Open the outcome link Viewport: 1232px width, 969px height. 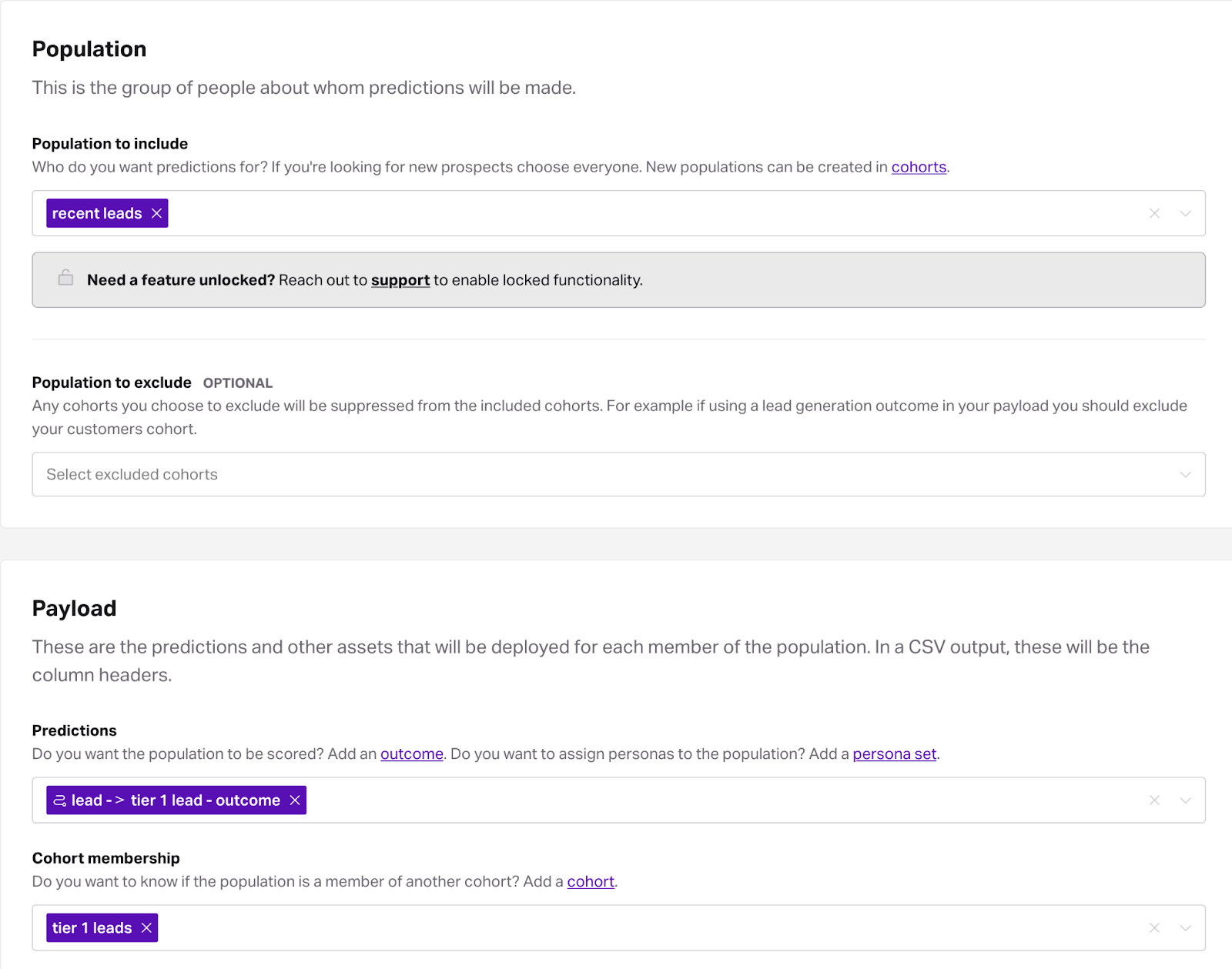(x=411, y=754)
